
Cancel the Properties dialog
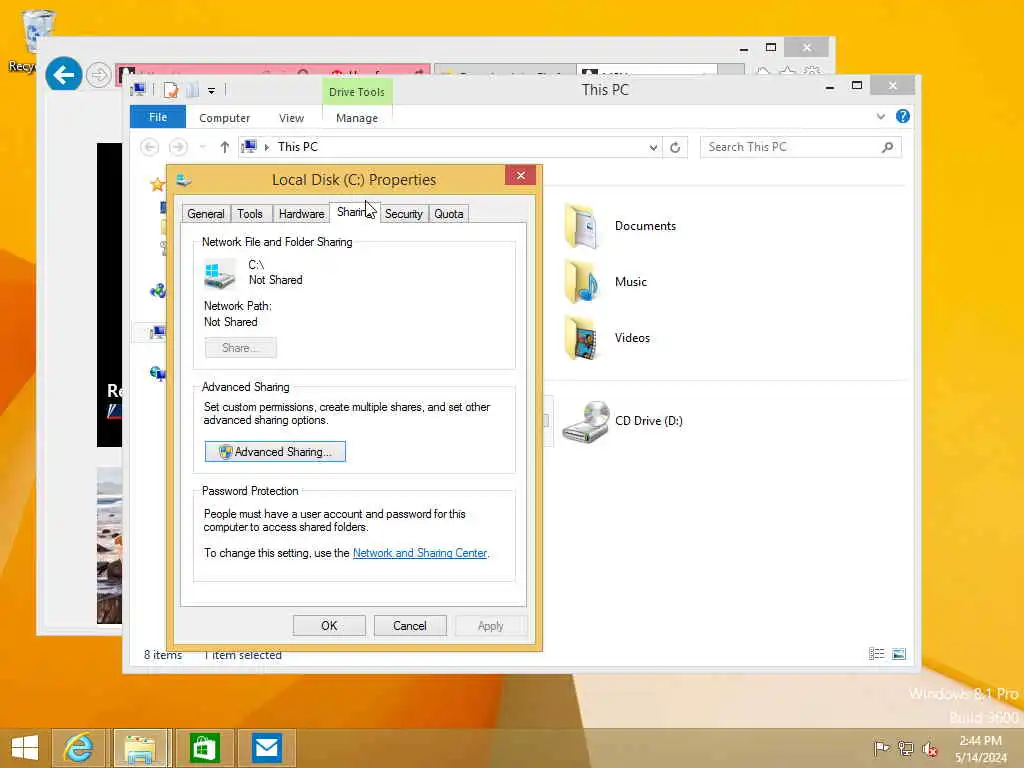pos(409,626)
